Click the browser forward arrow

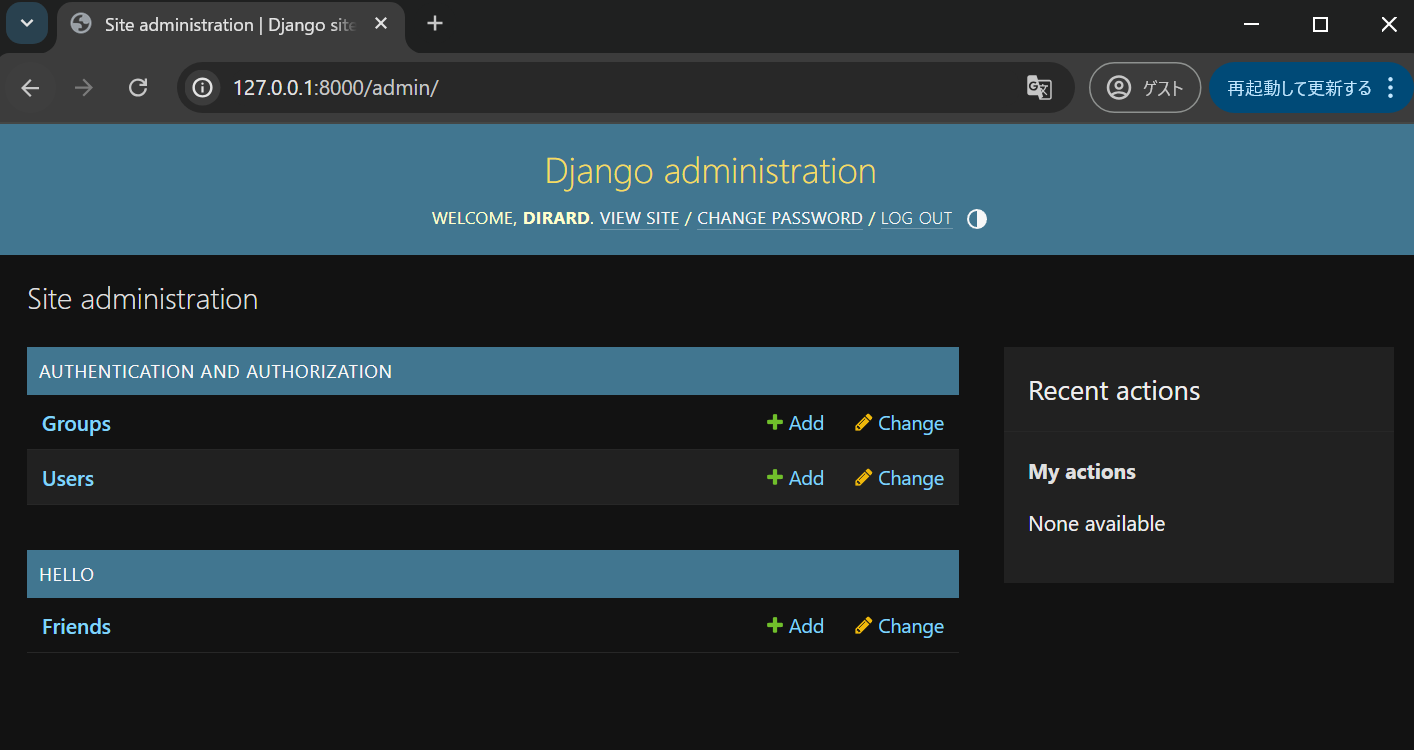tap(84, 88)
